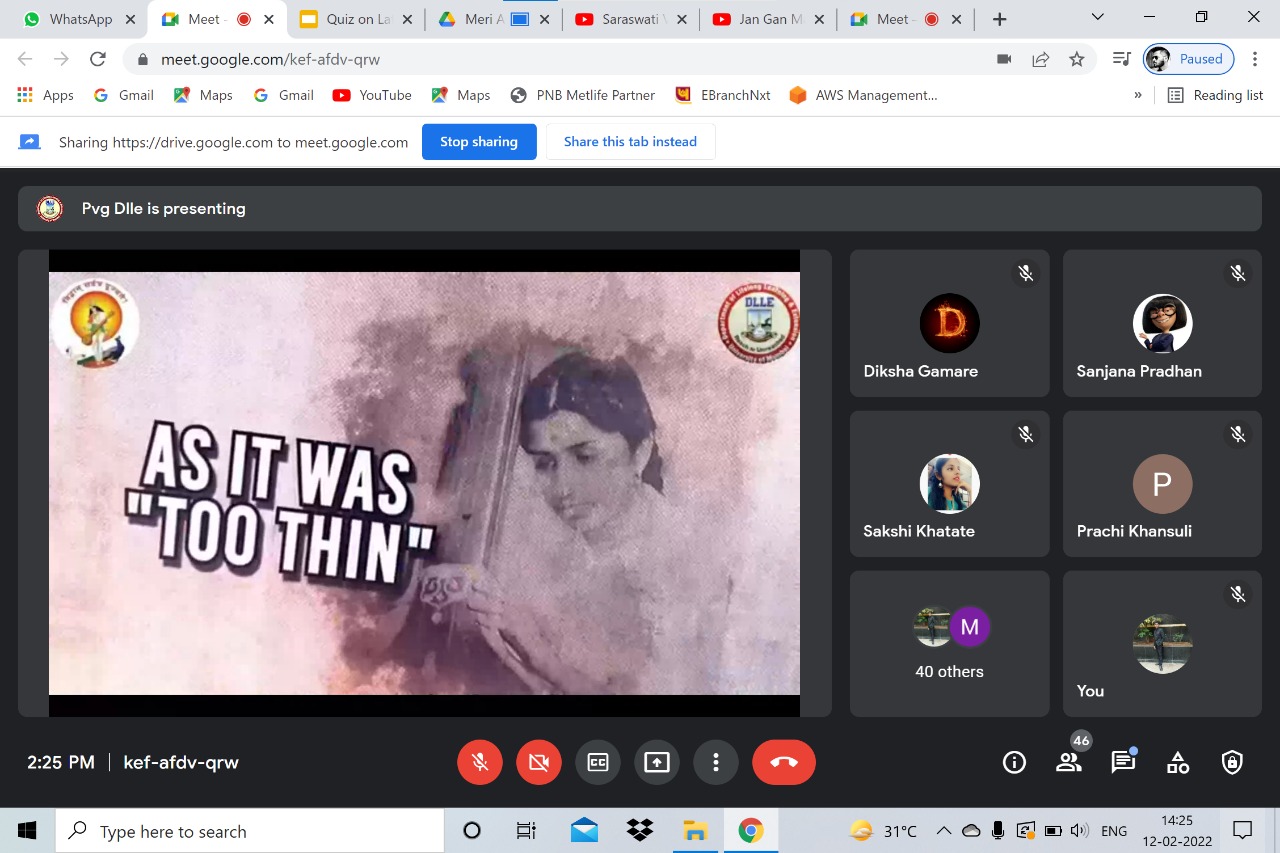1280x853 pixels.
Task: Click the Stop sharing button
Action: (479, 142)
